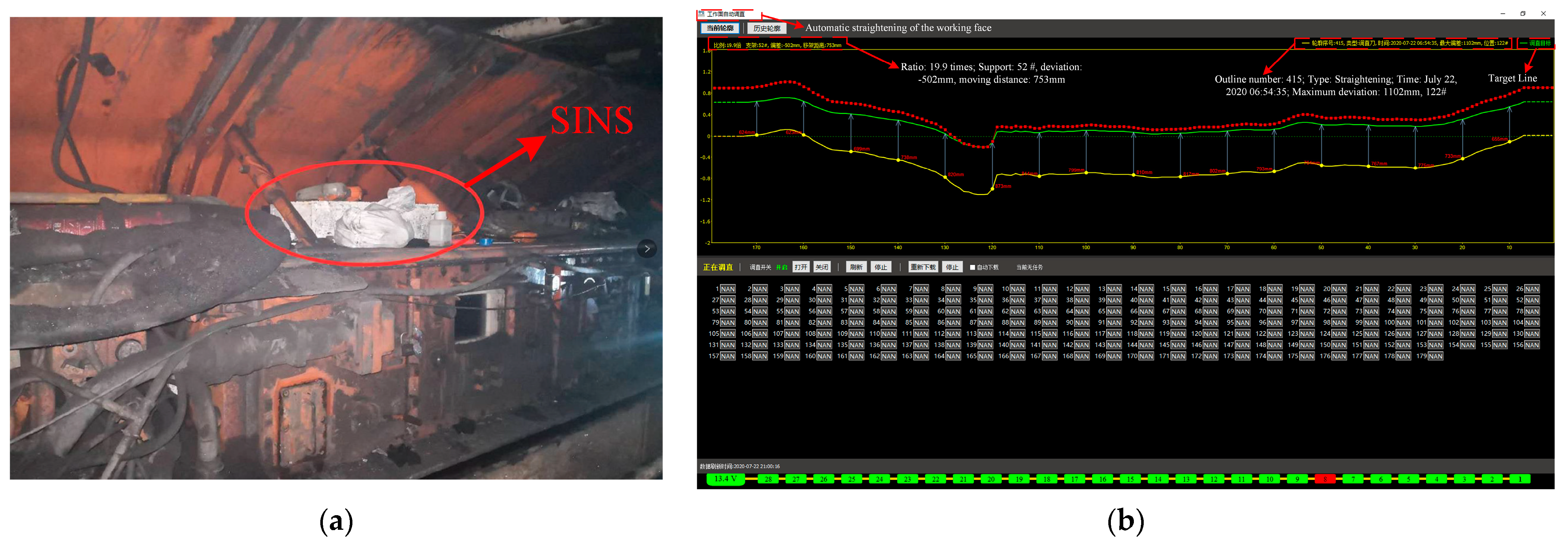Click the app icon in the title bar

[x=701, y=13]
